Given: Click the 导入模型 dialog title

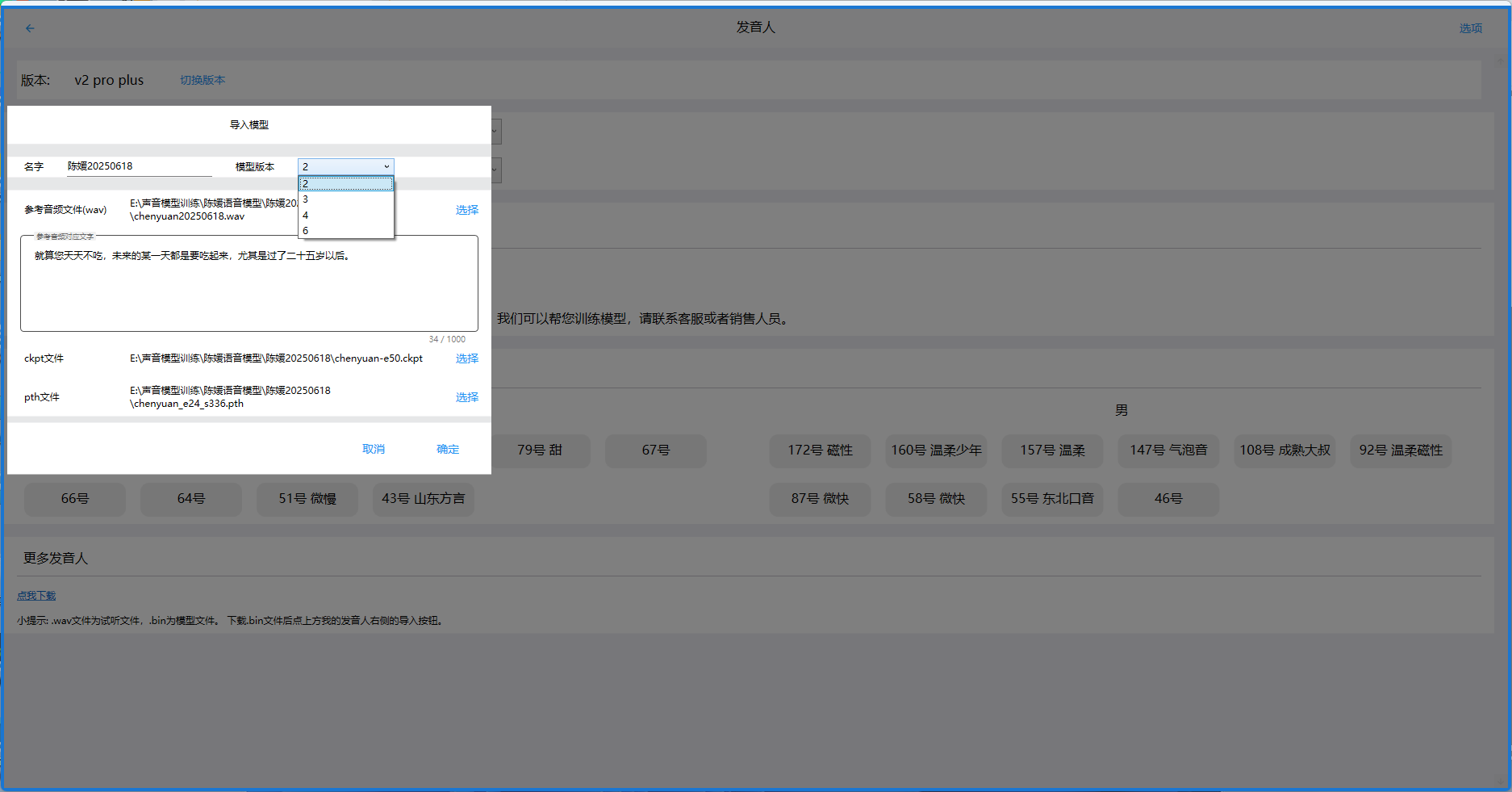Looking at the screenshot, I should click(x=249, y=125).
